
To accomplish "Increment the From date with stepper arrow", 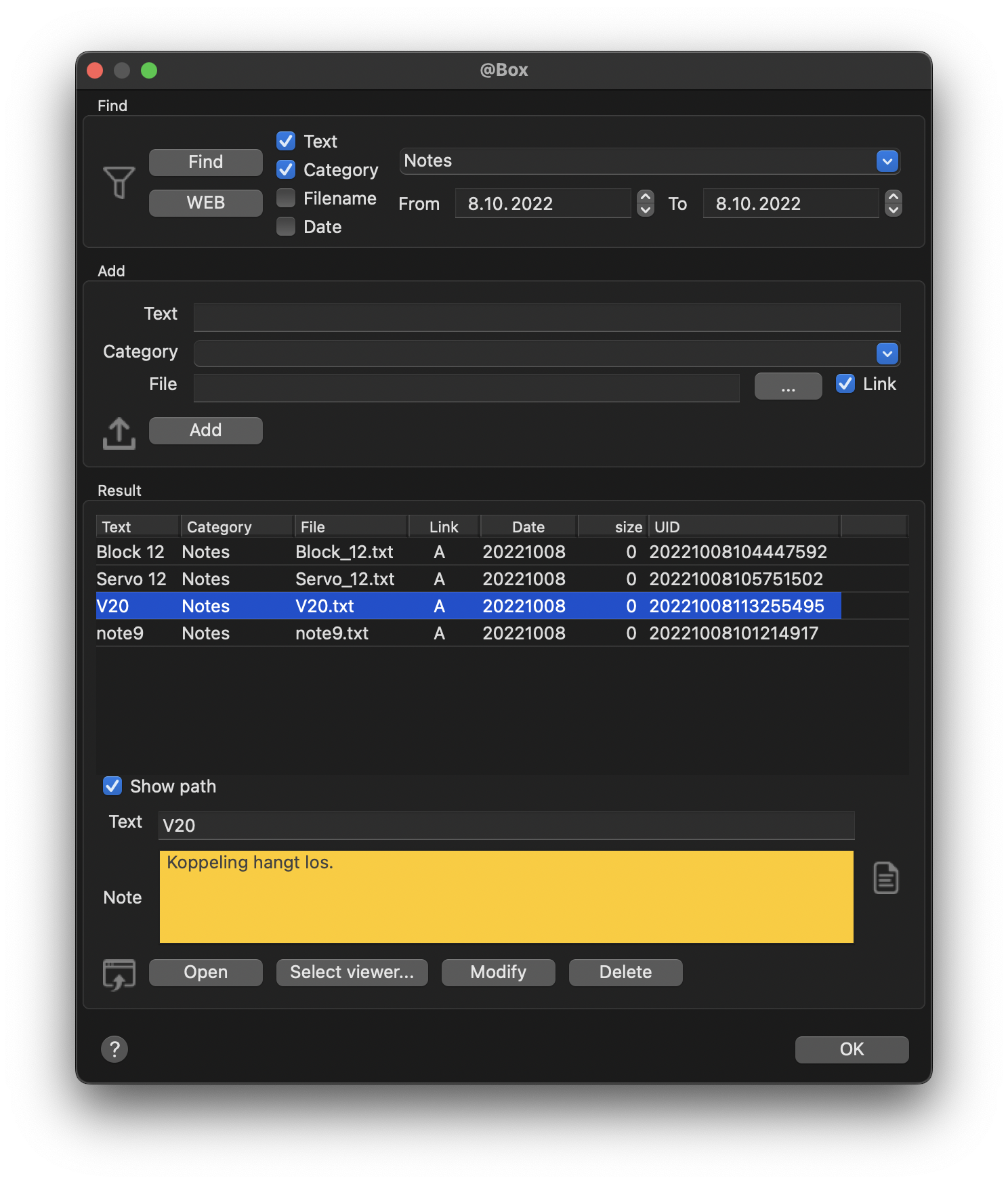I will point(646,197).
